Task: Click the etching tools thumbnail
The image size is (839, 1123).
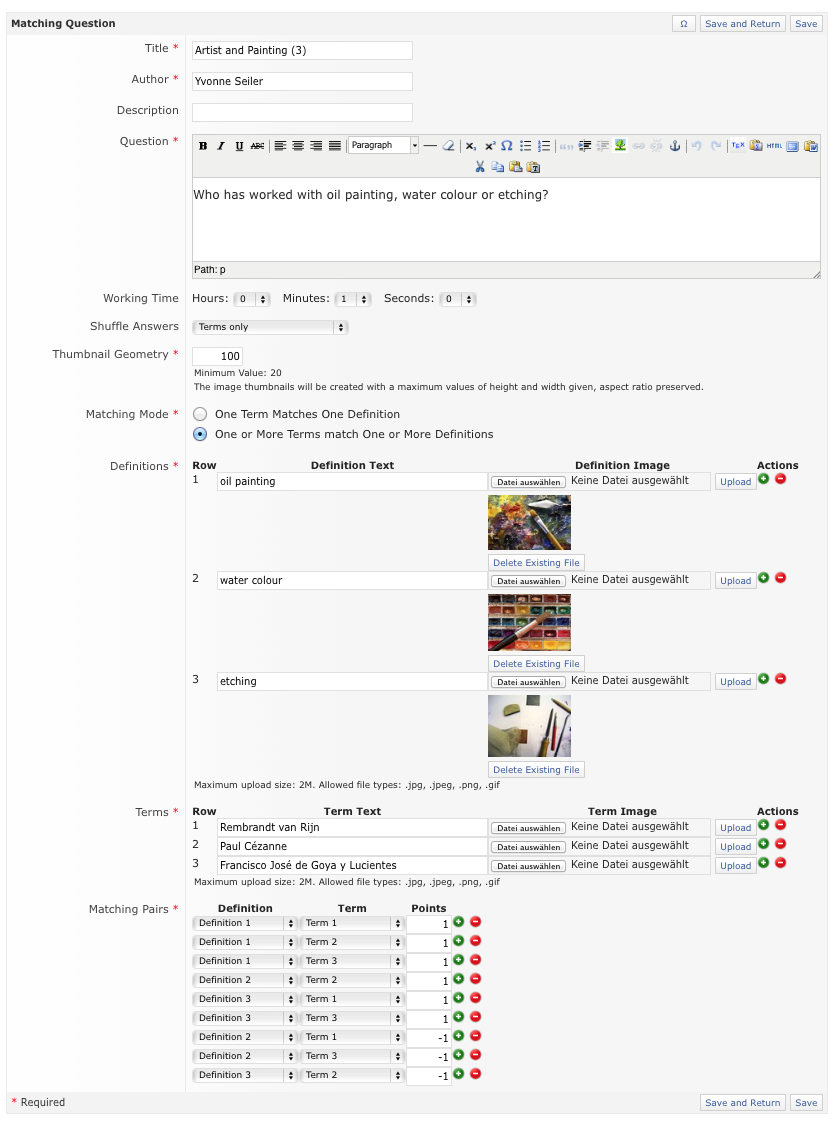Action: tap(529, 726)
